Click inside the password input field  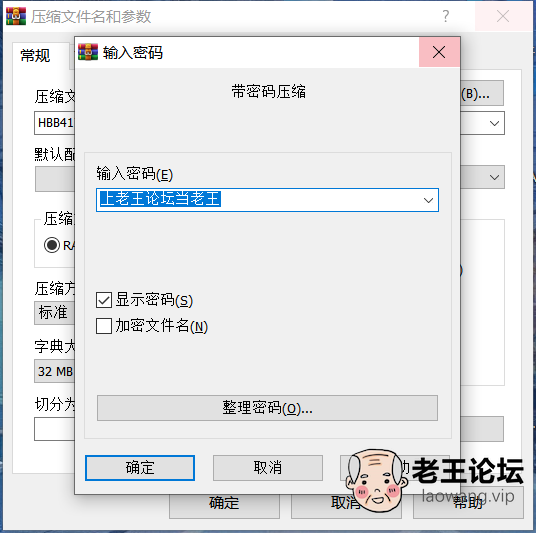(267, 200)
